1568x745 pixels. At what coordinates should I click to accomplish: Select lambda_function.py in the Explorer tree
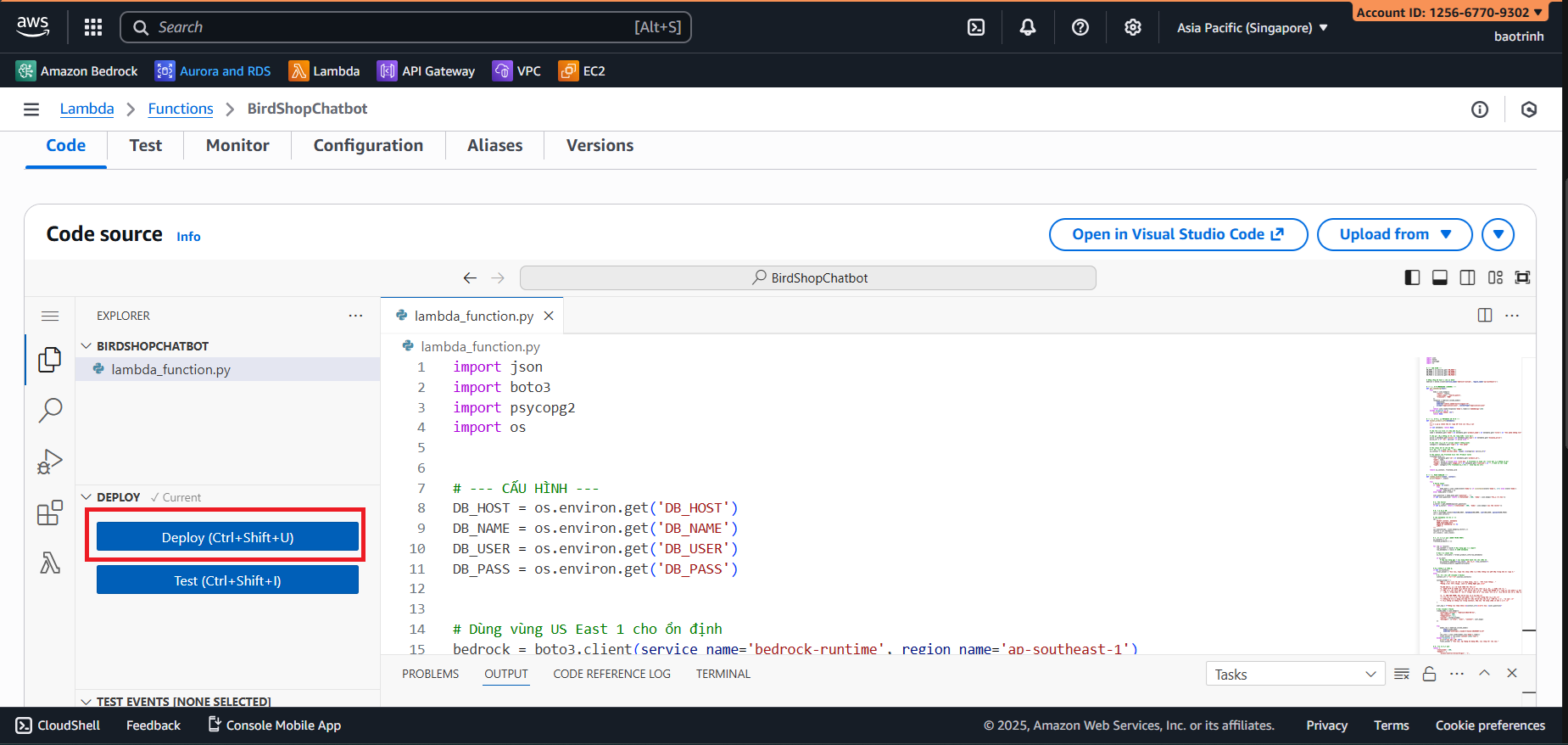point(227,369)
